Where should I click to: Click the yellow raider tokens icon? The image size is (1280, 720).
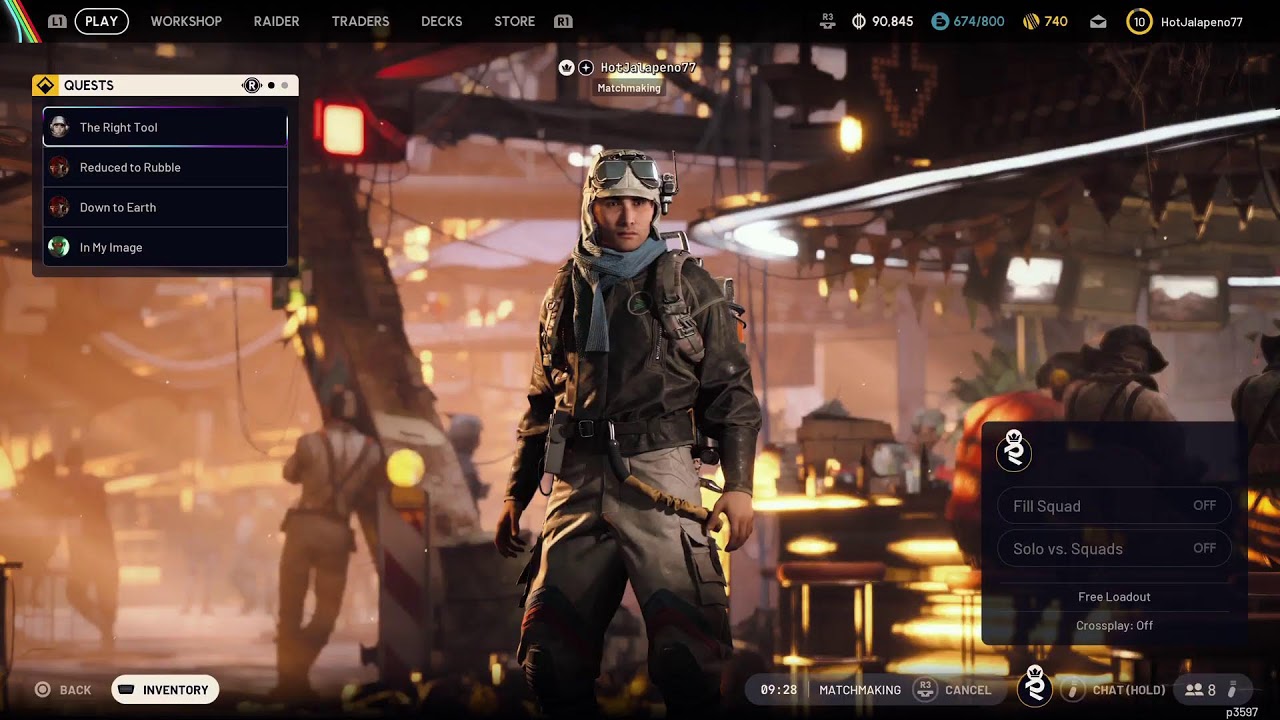[x=1031, y=21]
